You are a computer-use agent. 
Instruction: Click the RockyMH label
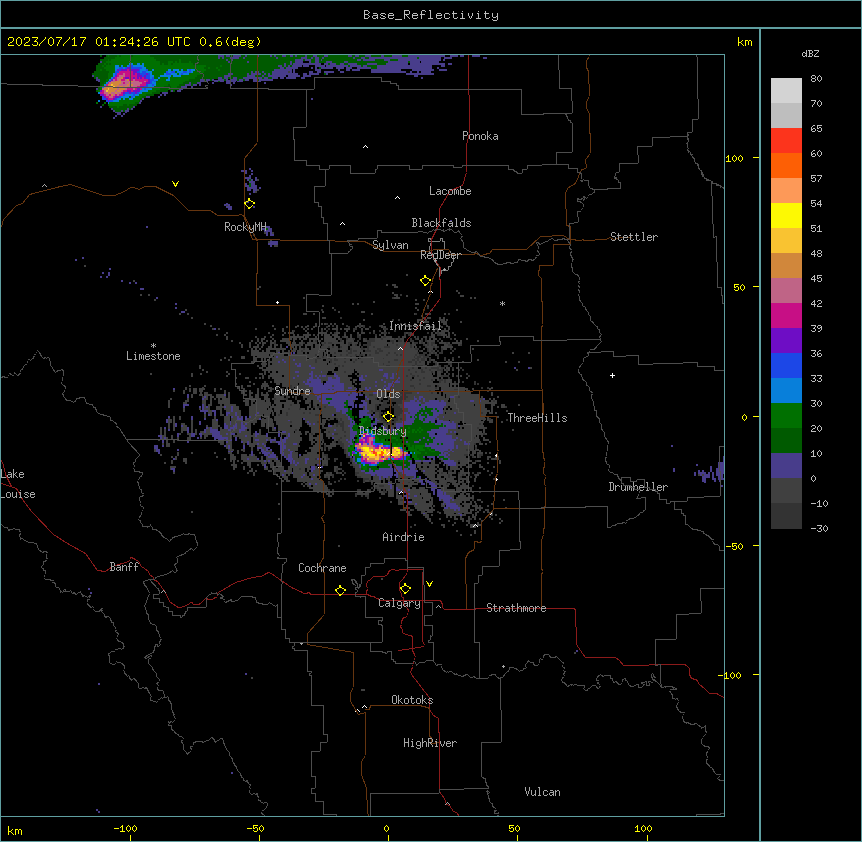click(x=245, y=227)
